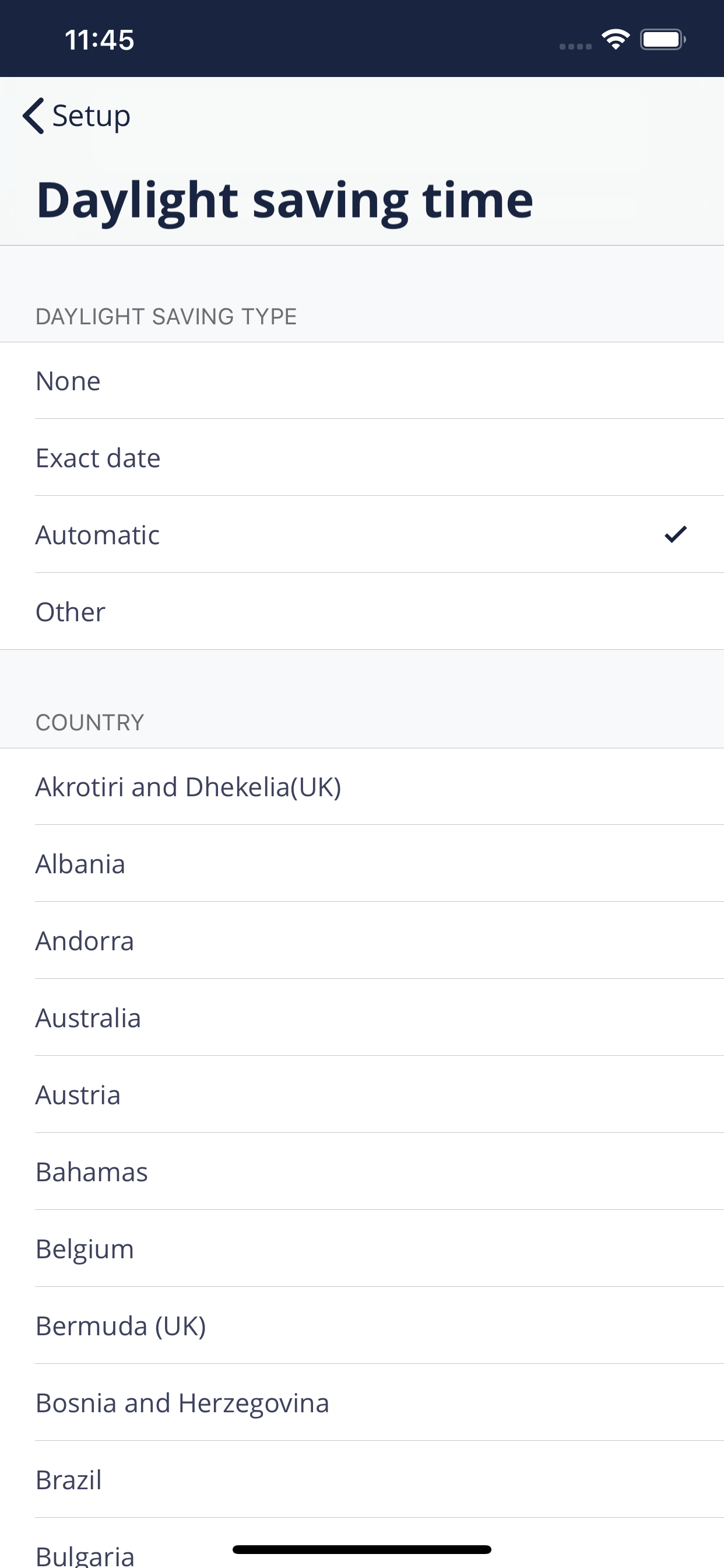
Task: Tap the back chevron icon
Action: 33,116
